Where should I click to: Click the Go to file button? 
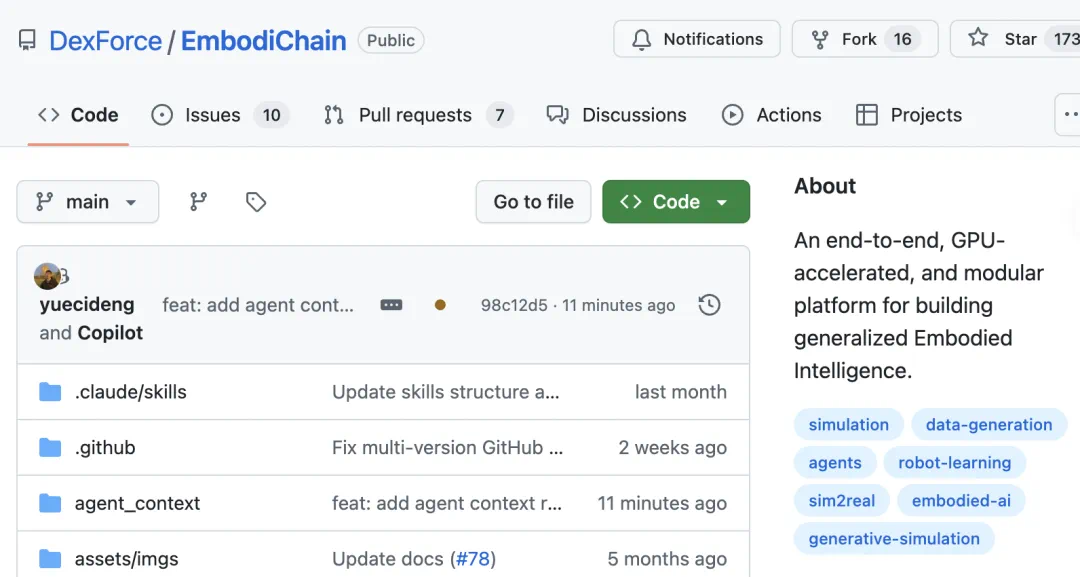[533, 202]
